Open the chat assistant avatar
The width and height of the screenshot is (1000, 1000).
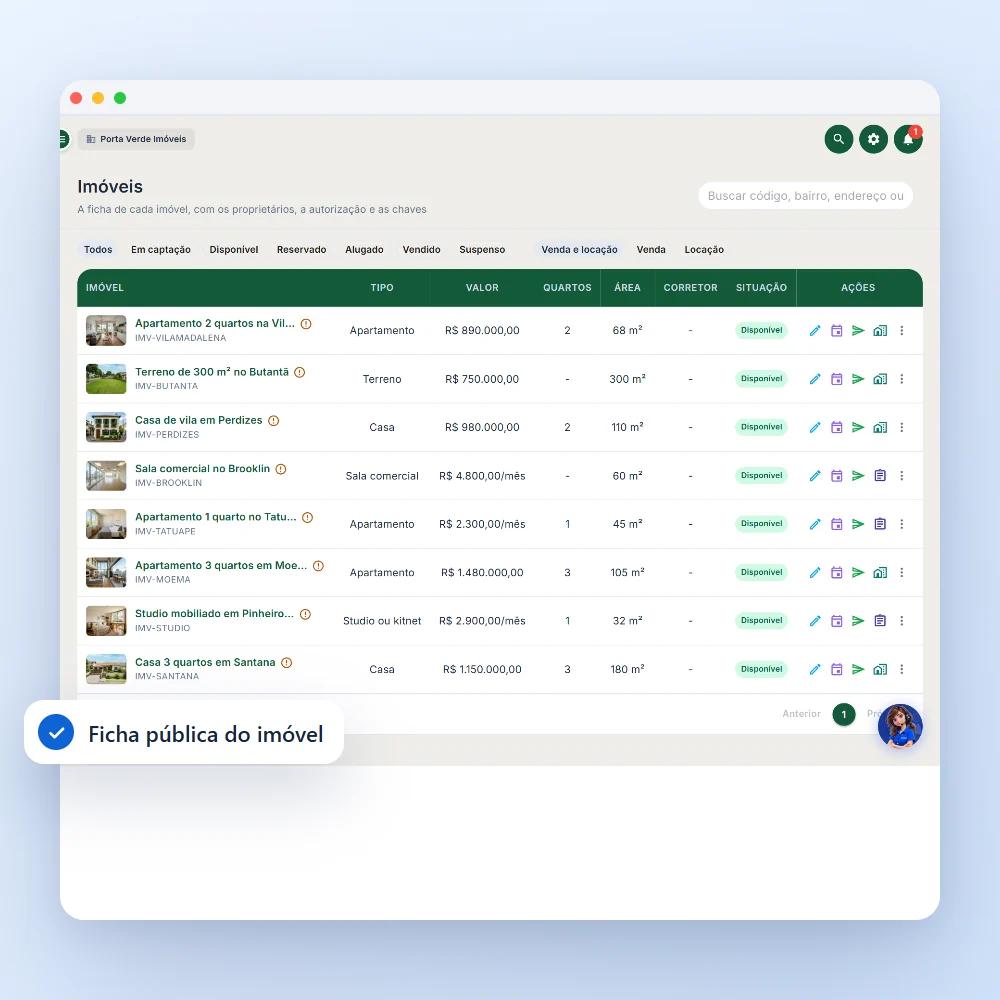[900, 726]
